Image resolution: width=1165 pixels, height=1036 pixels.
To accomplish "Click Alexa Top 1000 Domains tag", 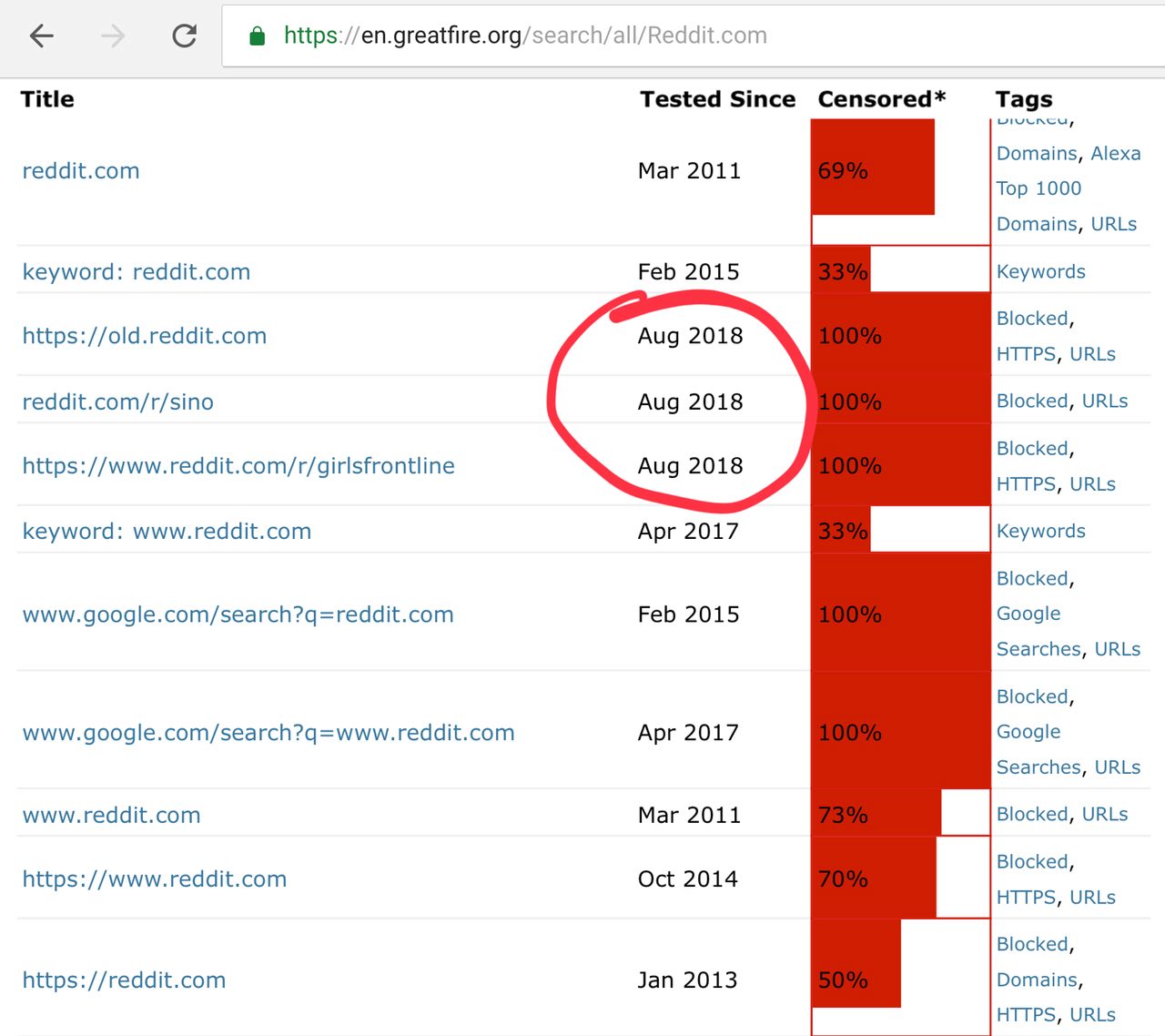I will point(1069,188).
